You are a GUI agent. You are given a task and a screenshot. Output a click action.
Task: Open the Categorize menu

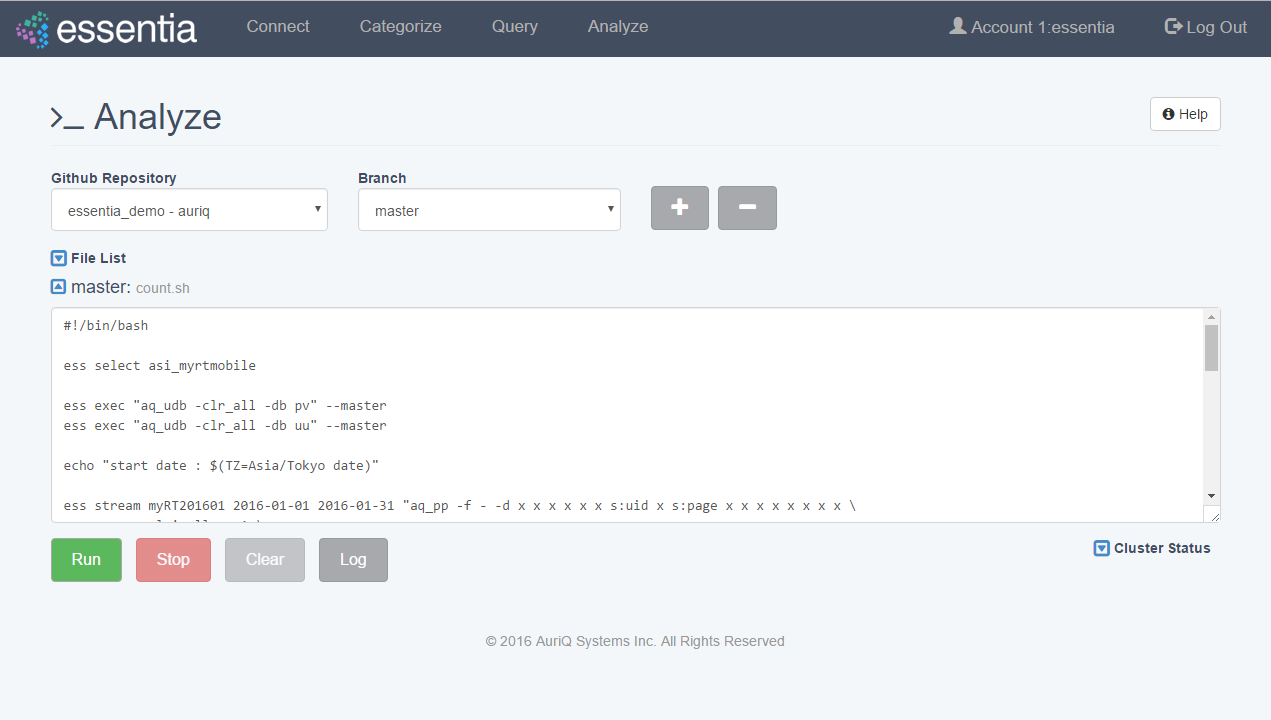(400, 27)
